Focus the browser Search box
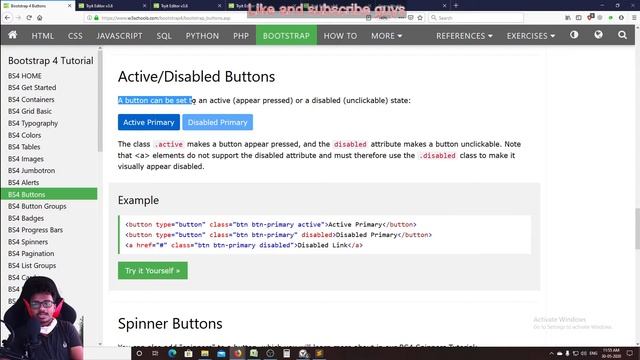This screenshot has height=360, width=640. point(476,18)
